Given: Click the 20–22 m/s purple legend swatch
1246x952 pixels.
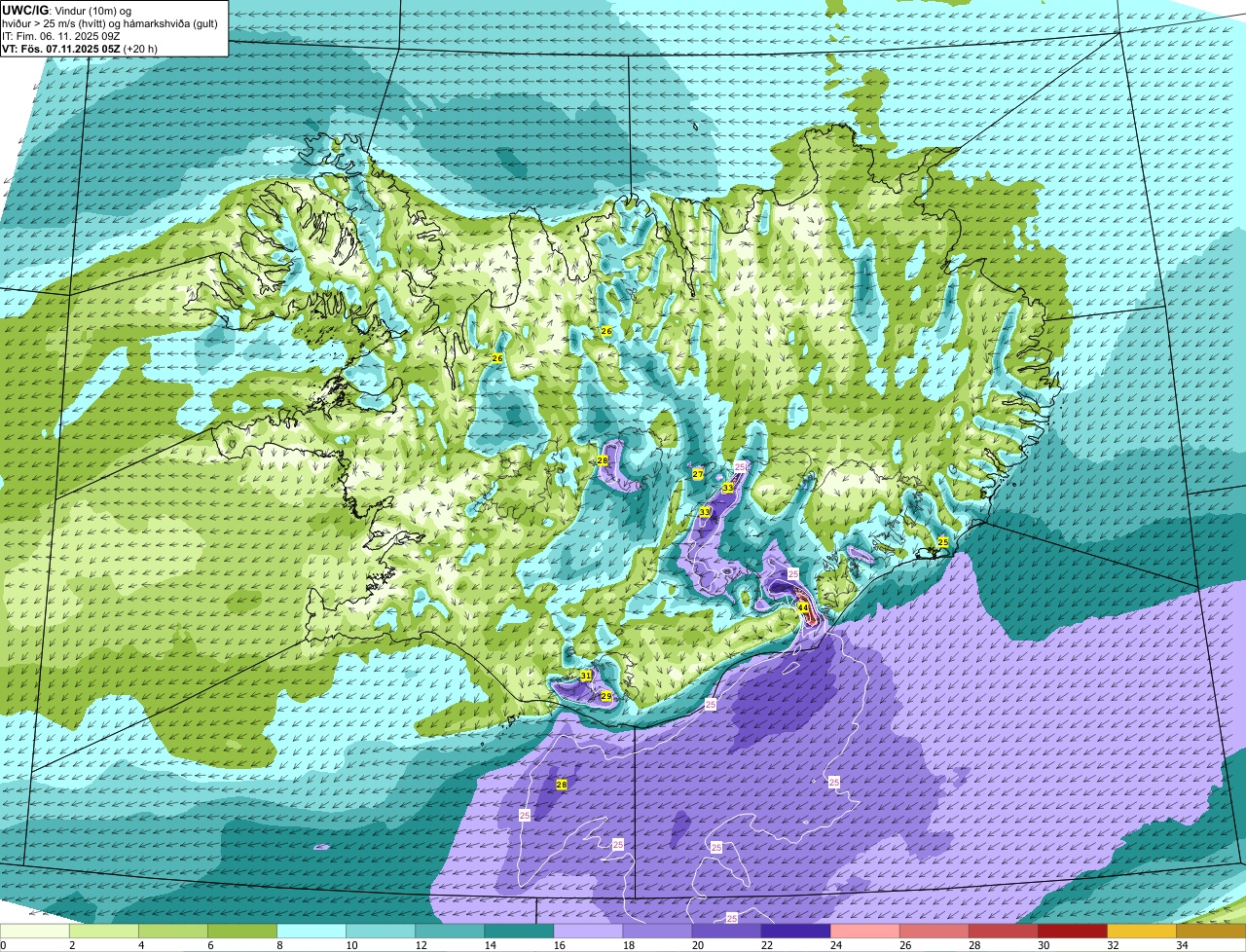Looking at the screenshot, I should pyautogui.click(x=726, y=932).
